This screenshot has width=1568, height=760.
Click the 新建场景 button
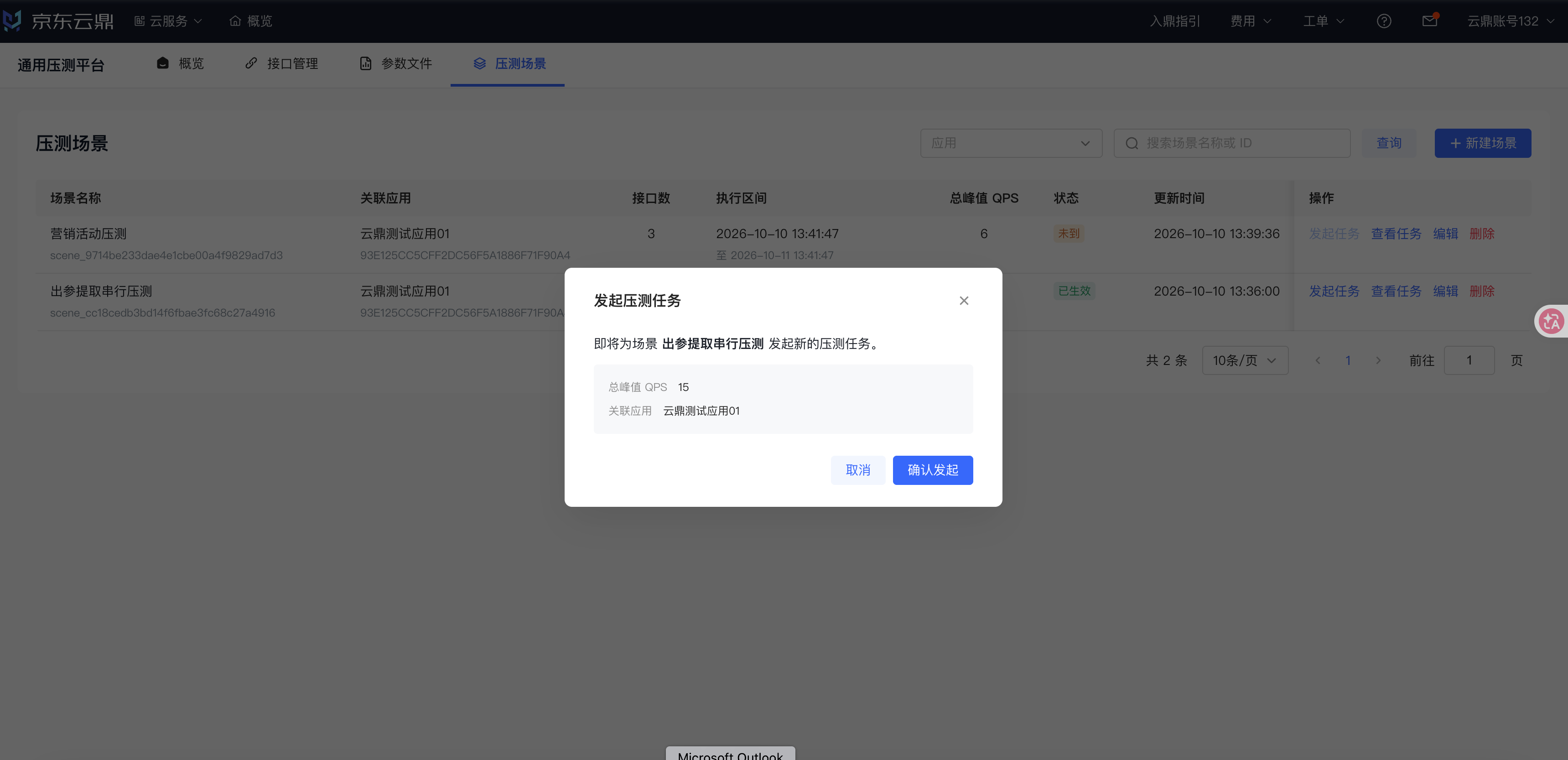click(1483, 143)
